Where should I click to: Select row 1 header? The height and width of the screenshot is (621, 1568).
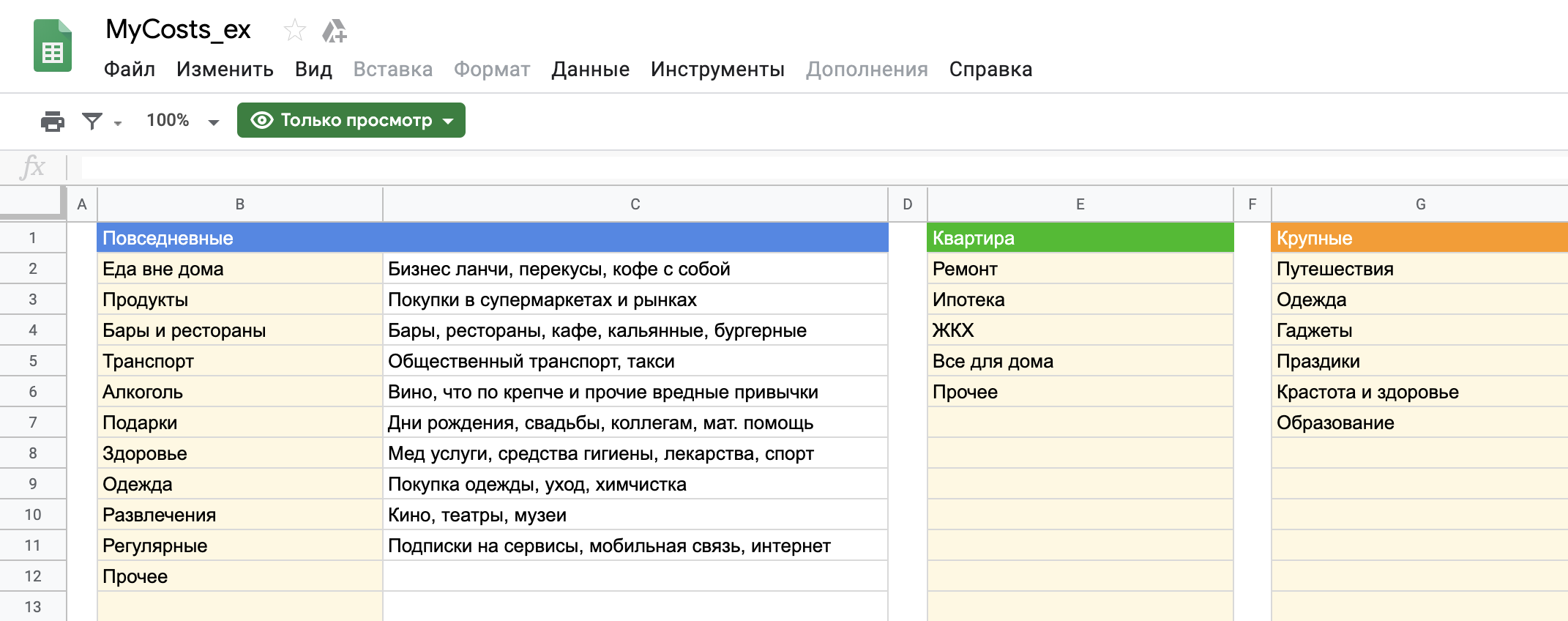33,238
